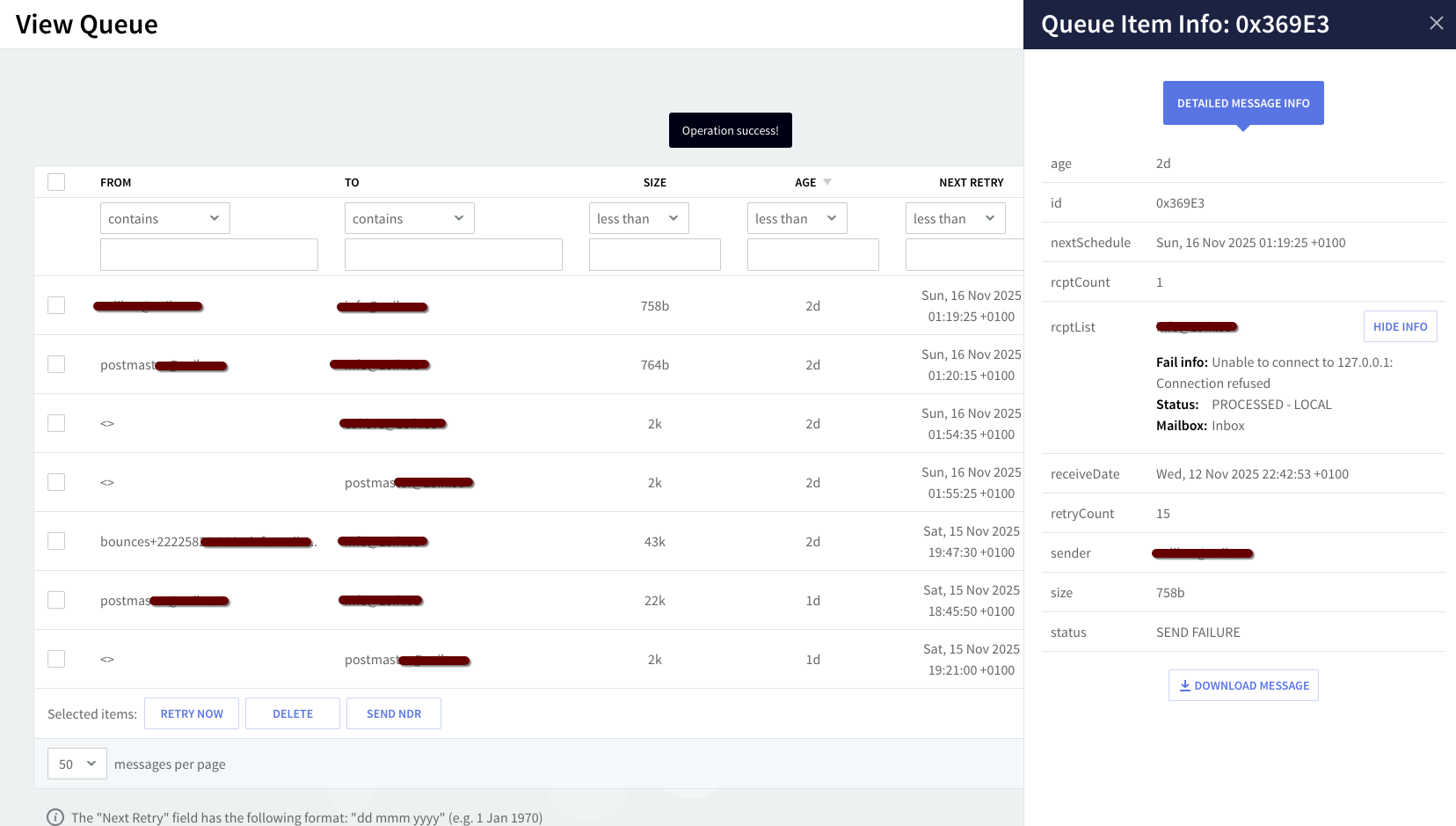Click the DELETE button for selected items
This screenshot has width=1456, height=826.
[x=292, y=713]
